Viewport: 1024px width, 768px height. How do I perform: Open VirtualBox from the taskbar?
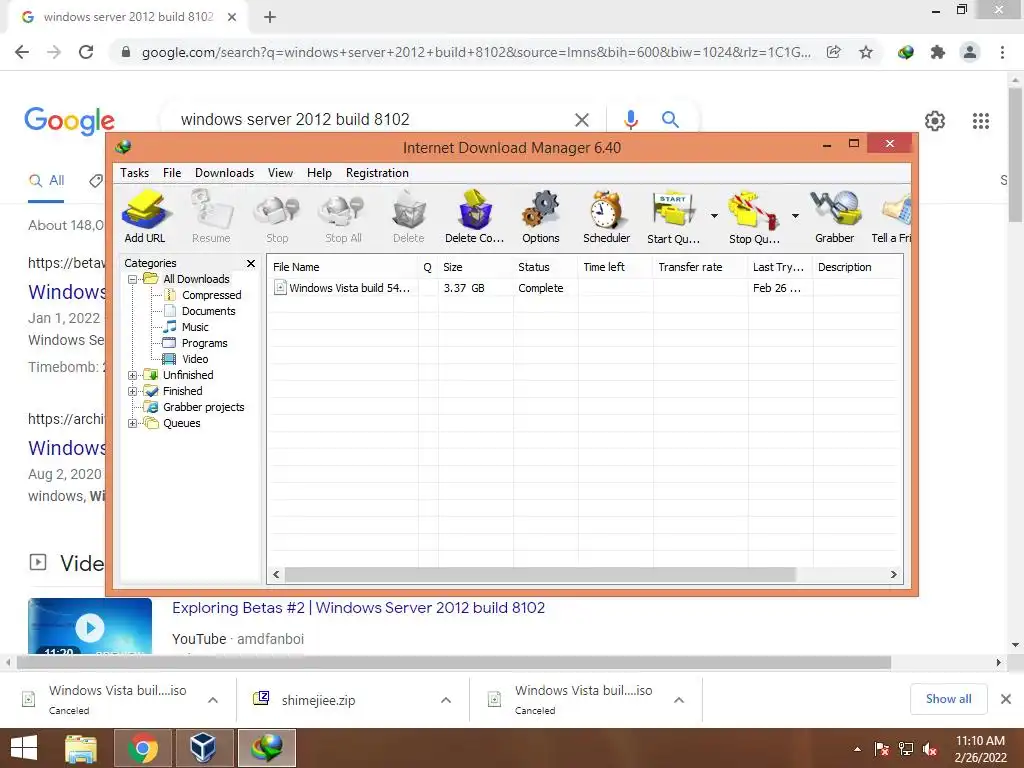tap(203, 748)
